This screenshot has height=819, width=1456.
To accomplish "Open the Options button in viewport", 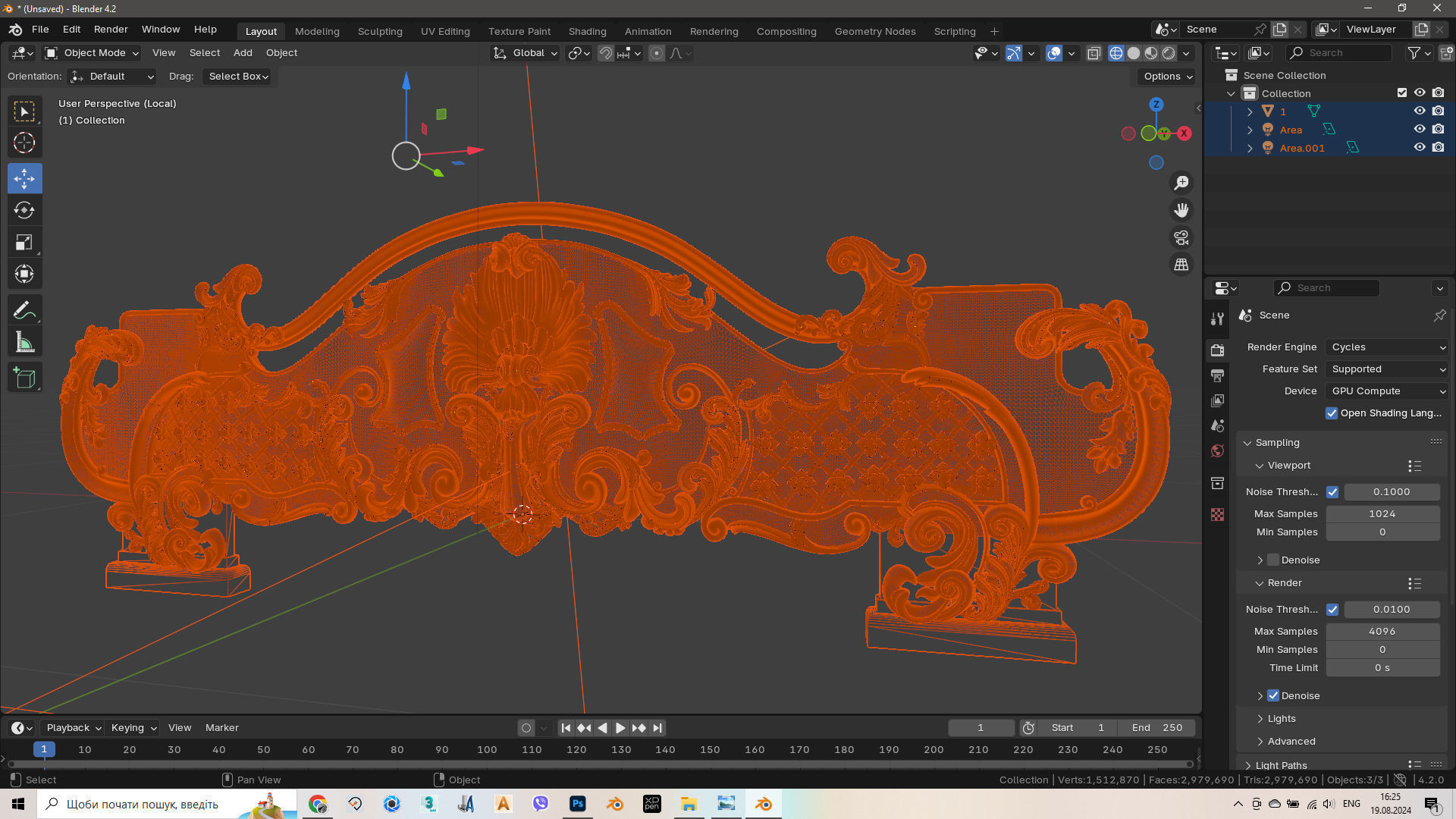I will [1168, 77].
